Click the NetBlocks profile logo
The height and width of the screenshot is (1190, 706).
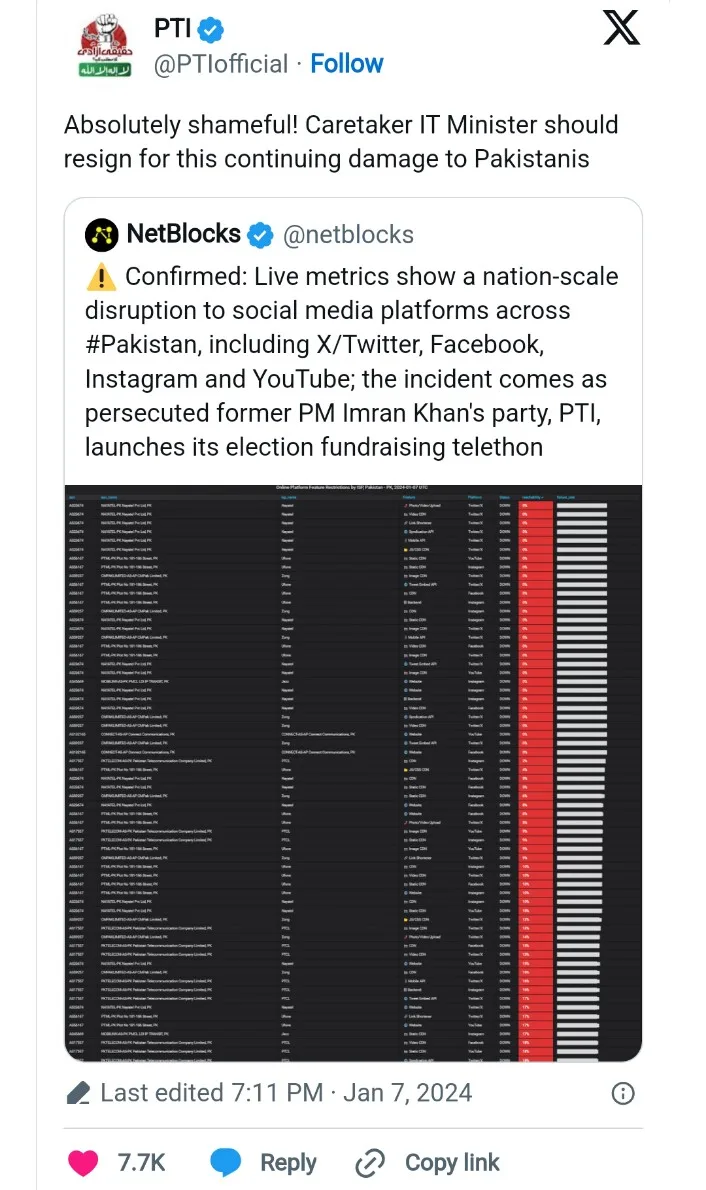(x=101, y=235)
